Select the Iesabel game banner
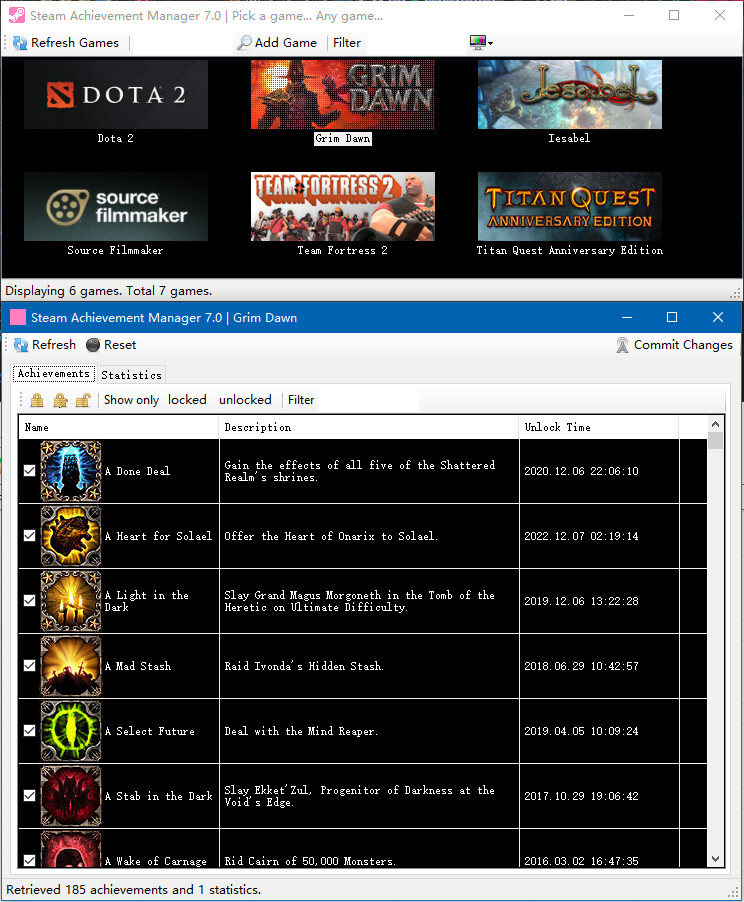The width and height of the screenshot is (744, 902). [569, 94]
